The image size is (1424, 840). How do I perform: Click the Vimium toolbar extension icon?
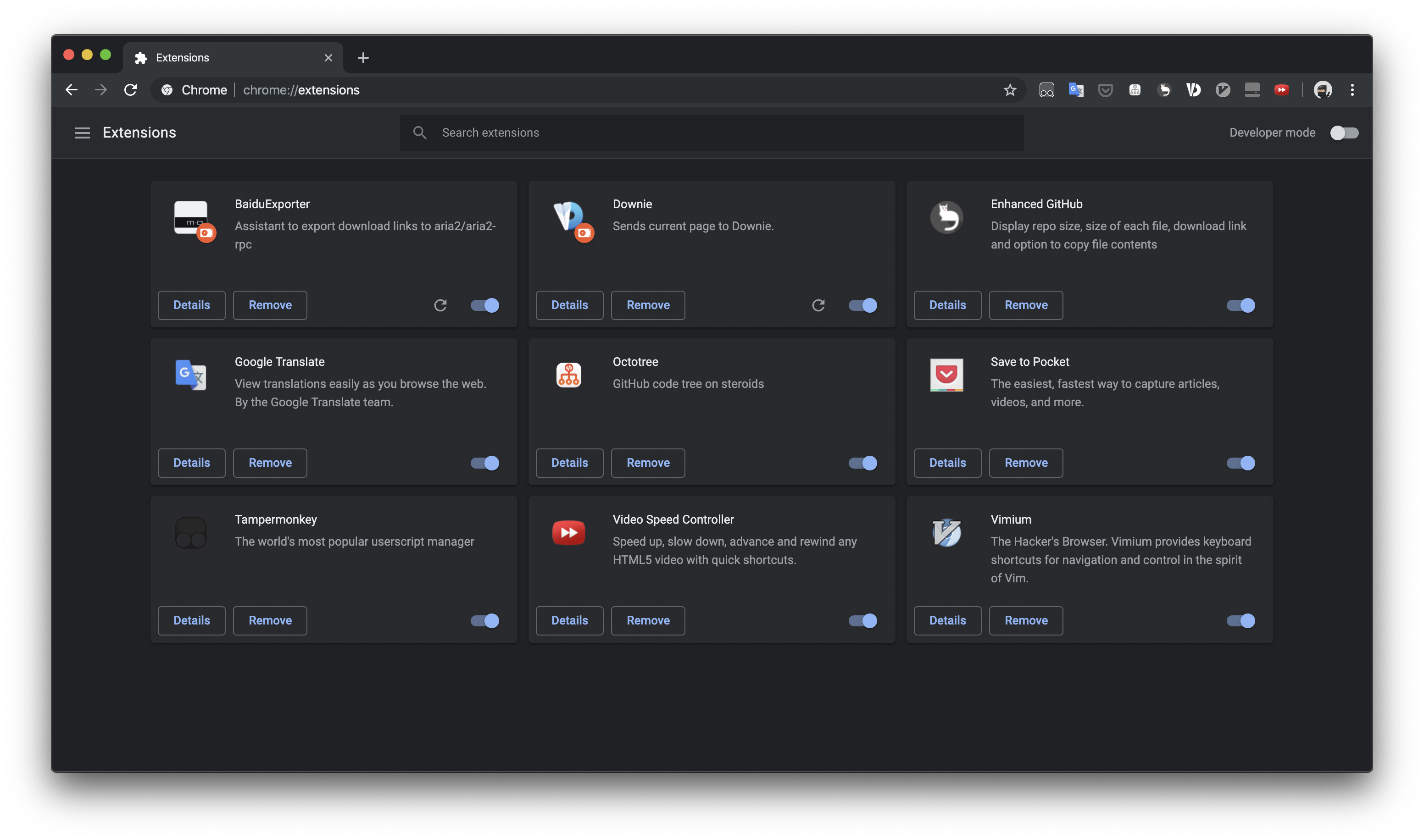pos(1223,90)
